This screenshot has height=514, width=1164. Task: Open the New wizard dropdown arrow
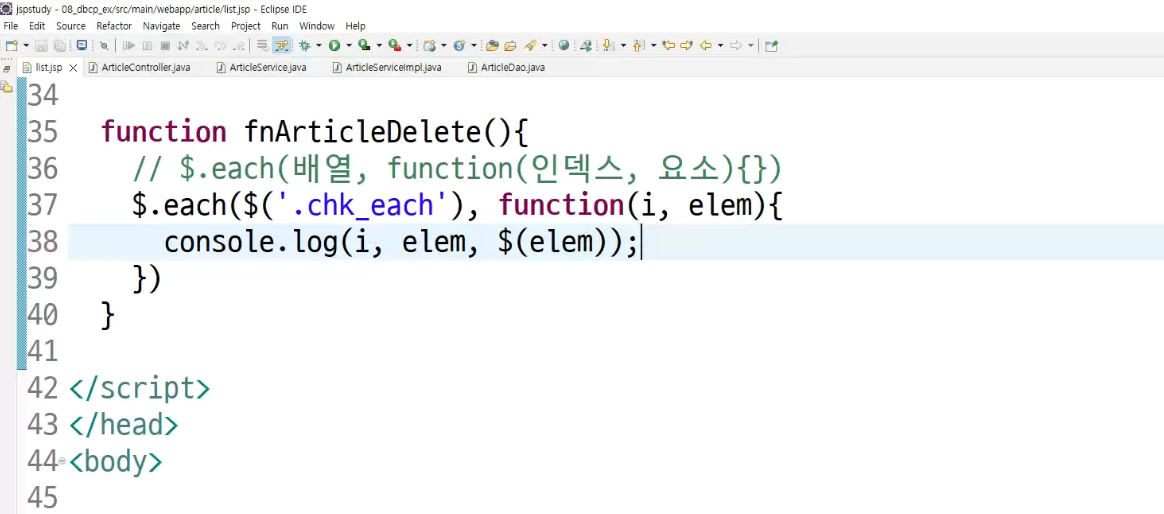point(26,45)
